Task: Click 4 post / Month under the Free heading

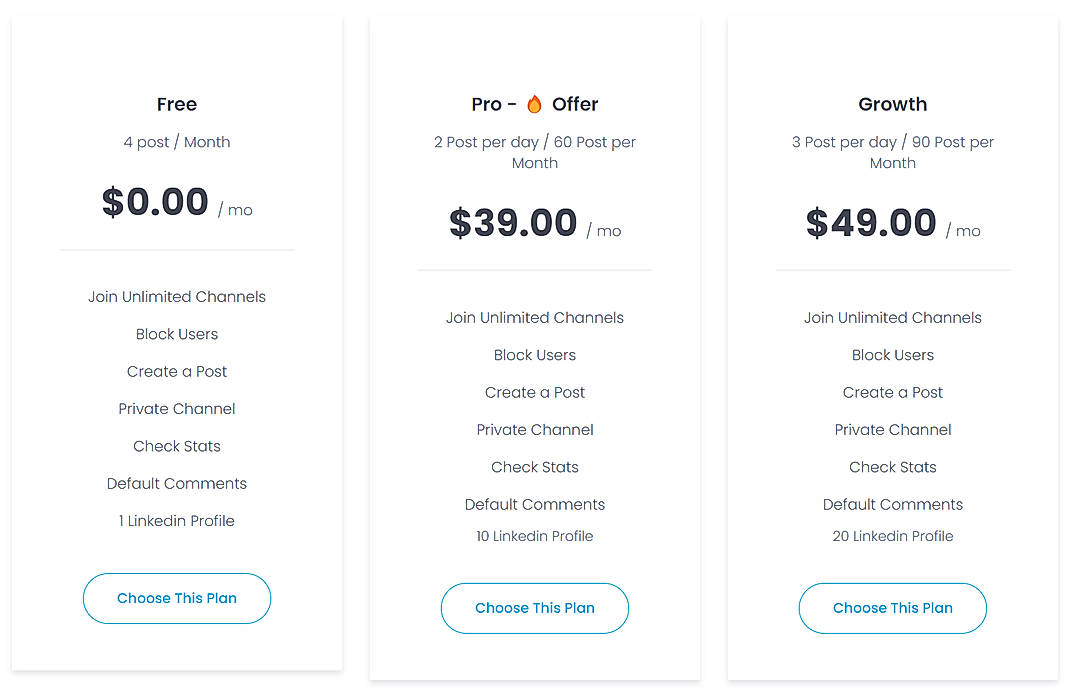Action: click(x=177, y=142)
